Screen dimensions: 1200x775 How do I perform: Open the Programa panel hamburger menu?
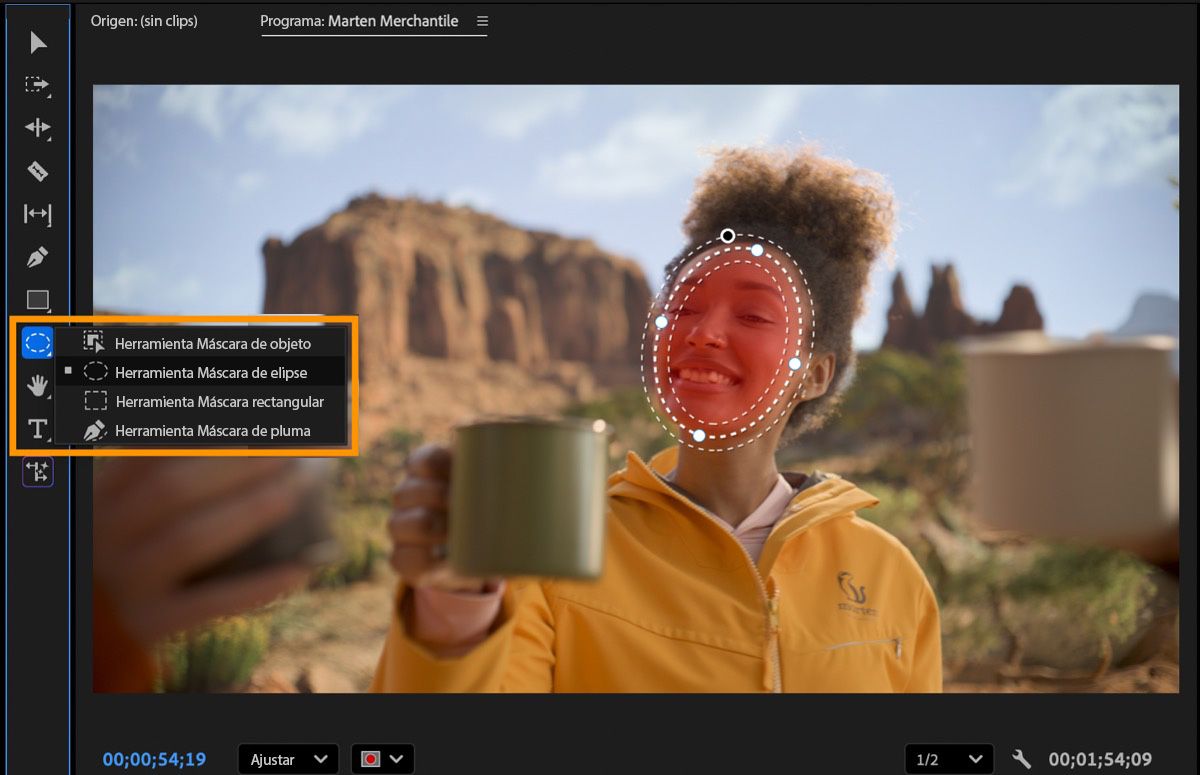[483, 21]
